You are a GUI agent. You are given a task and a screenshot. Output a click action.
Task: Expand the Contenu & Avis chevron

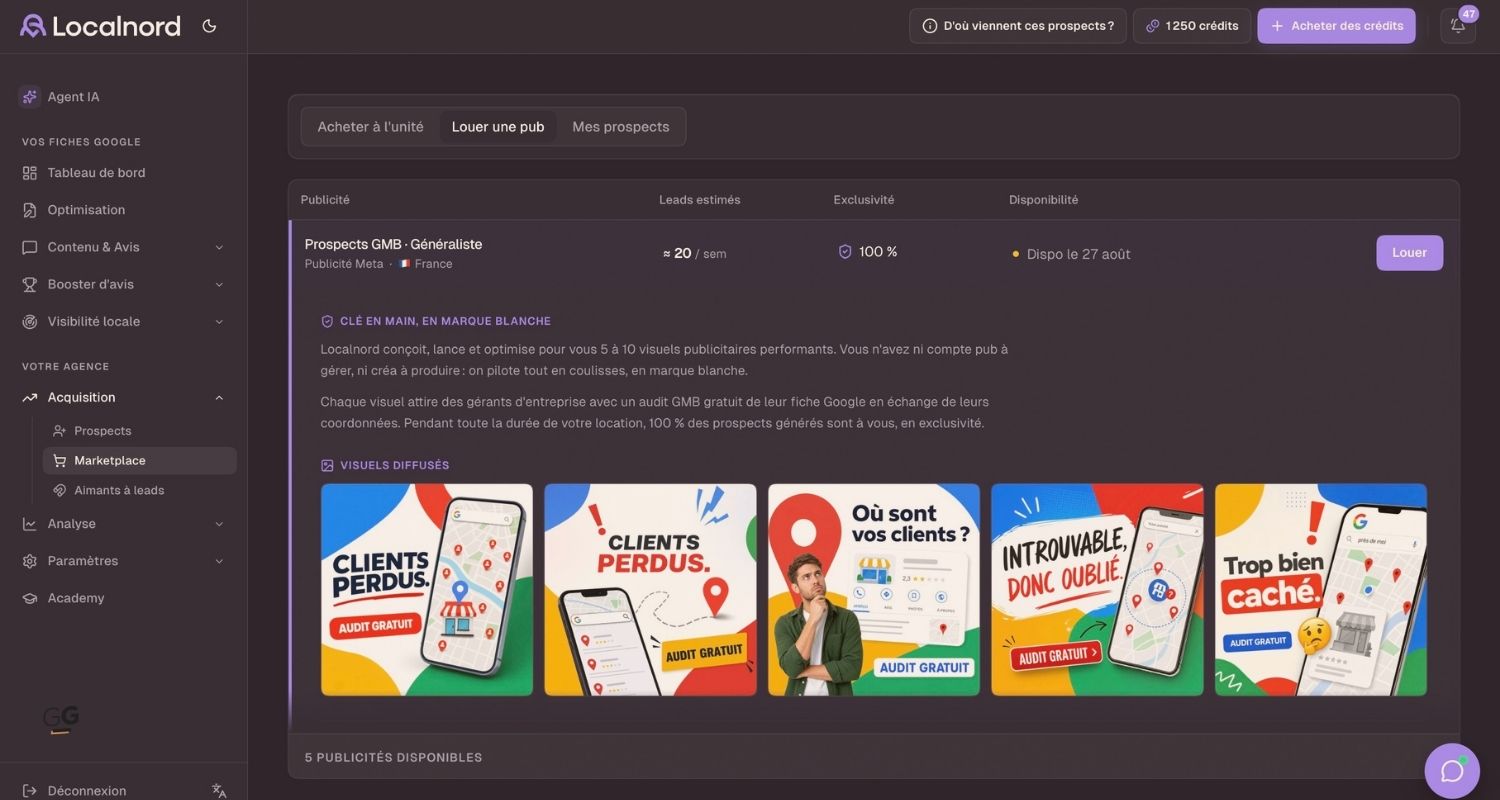point(219,247)
